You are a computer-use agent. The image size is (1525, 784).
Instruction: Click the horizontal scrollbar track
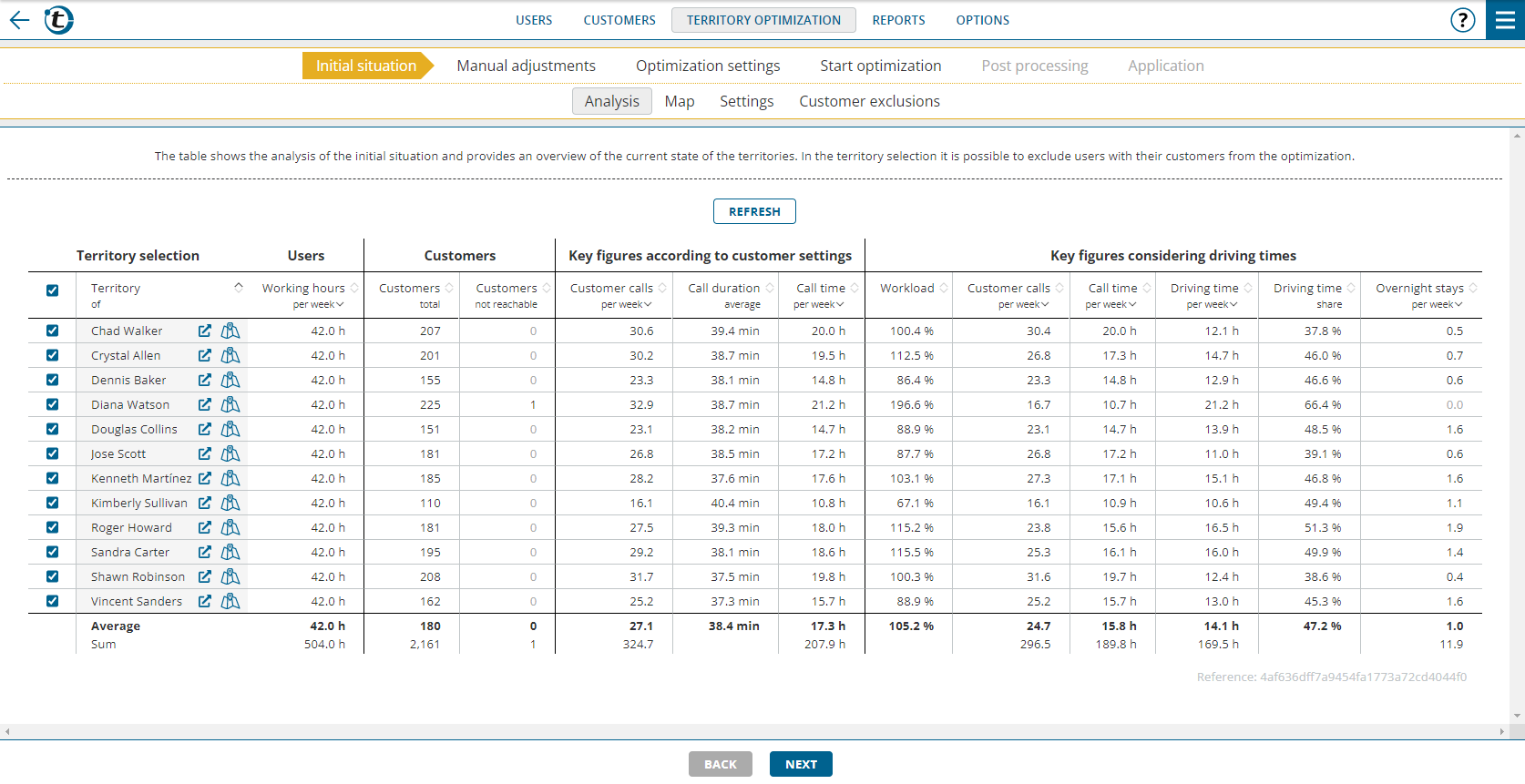tap(754, 731)
